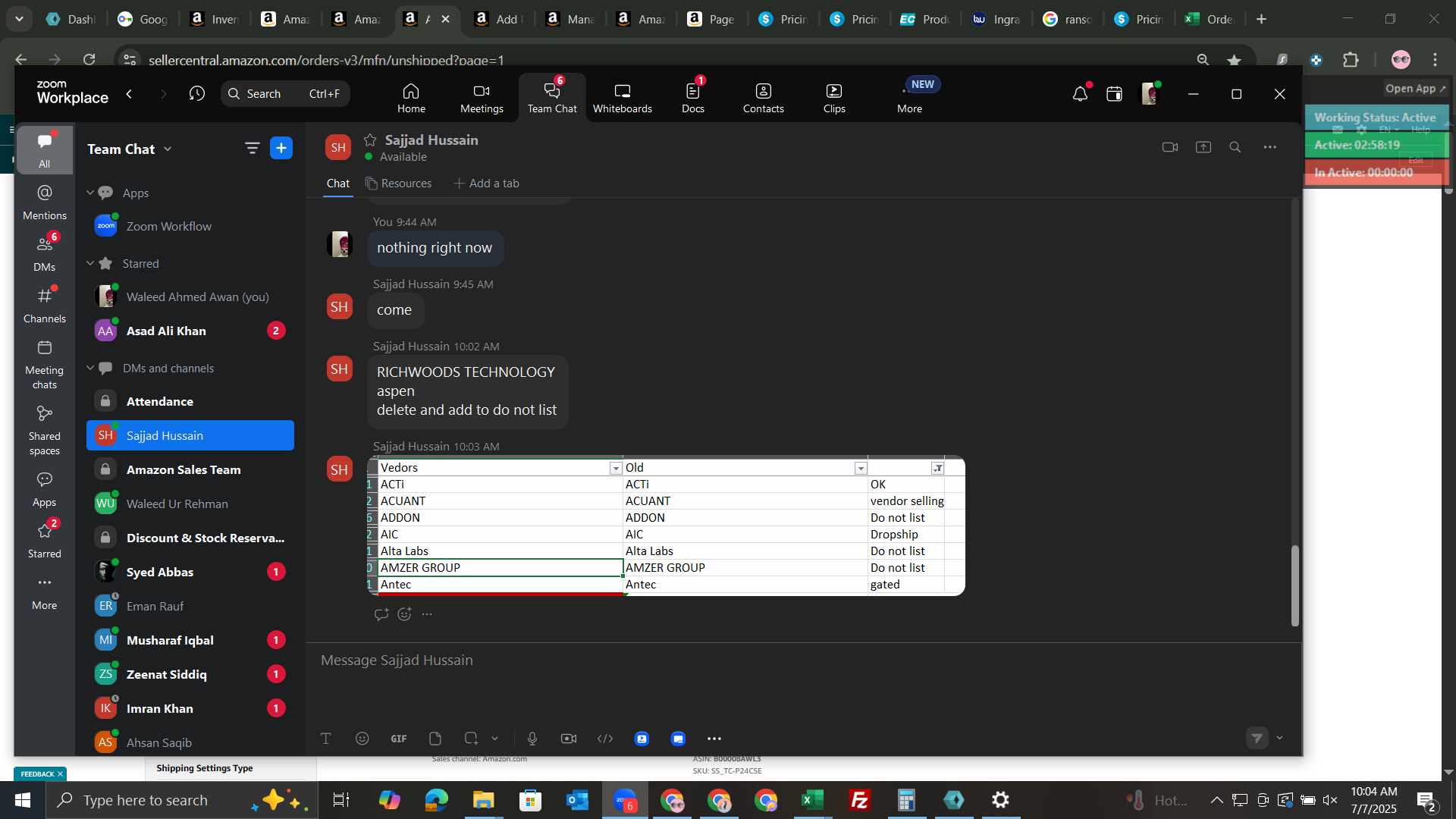Open Apps in left sidebar

45,488
